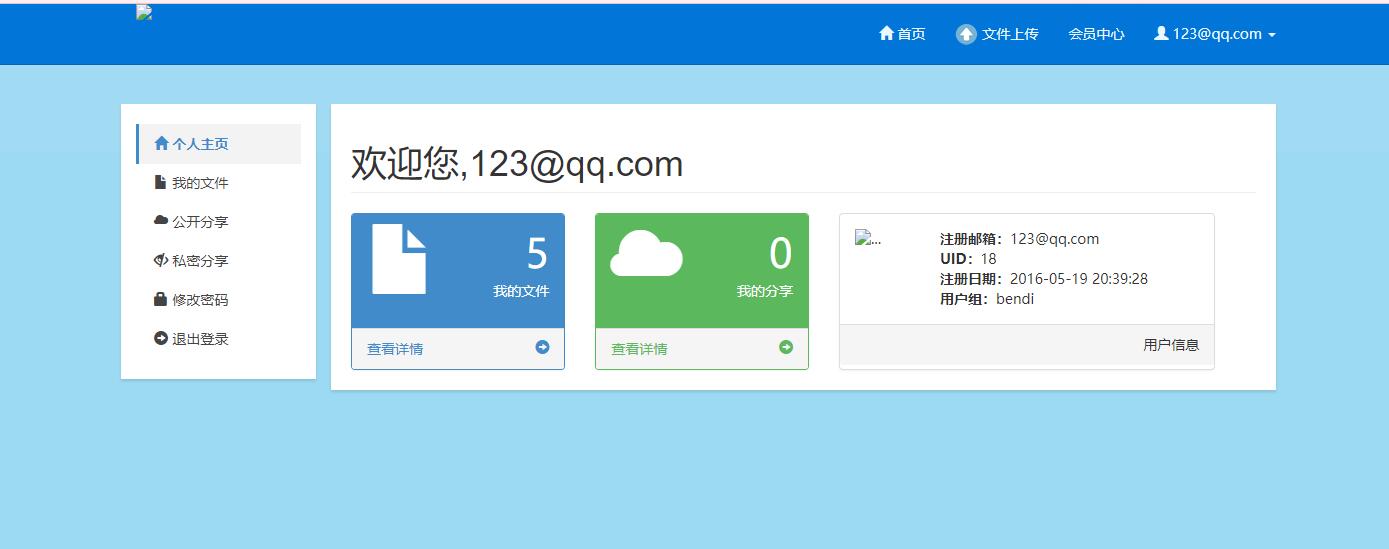The width and height of the screenshot is (1389, 549).
Task: Click the large white file icon
Action: (x=399, y=259)
